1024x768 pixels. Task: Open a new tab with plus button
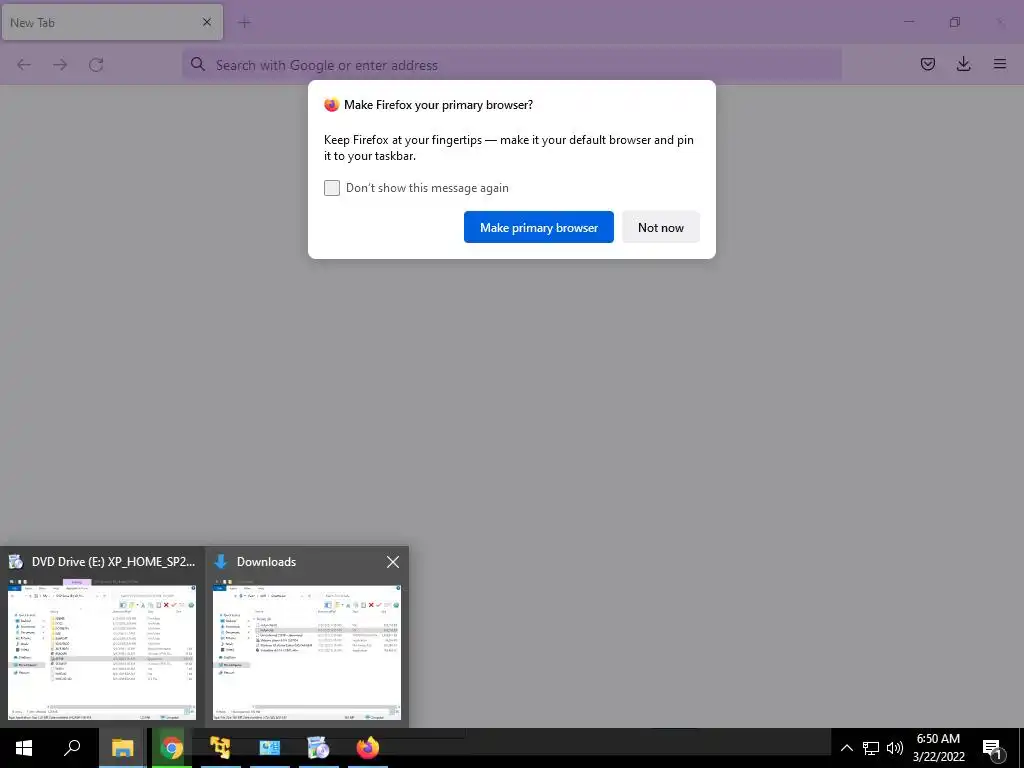click(244, 23)
